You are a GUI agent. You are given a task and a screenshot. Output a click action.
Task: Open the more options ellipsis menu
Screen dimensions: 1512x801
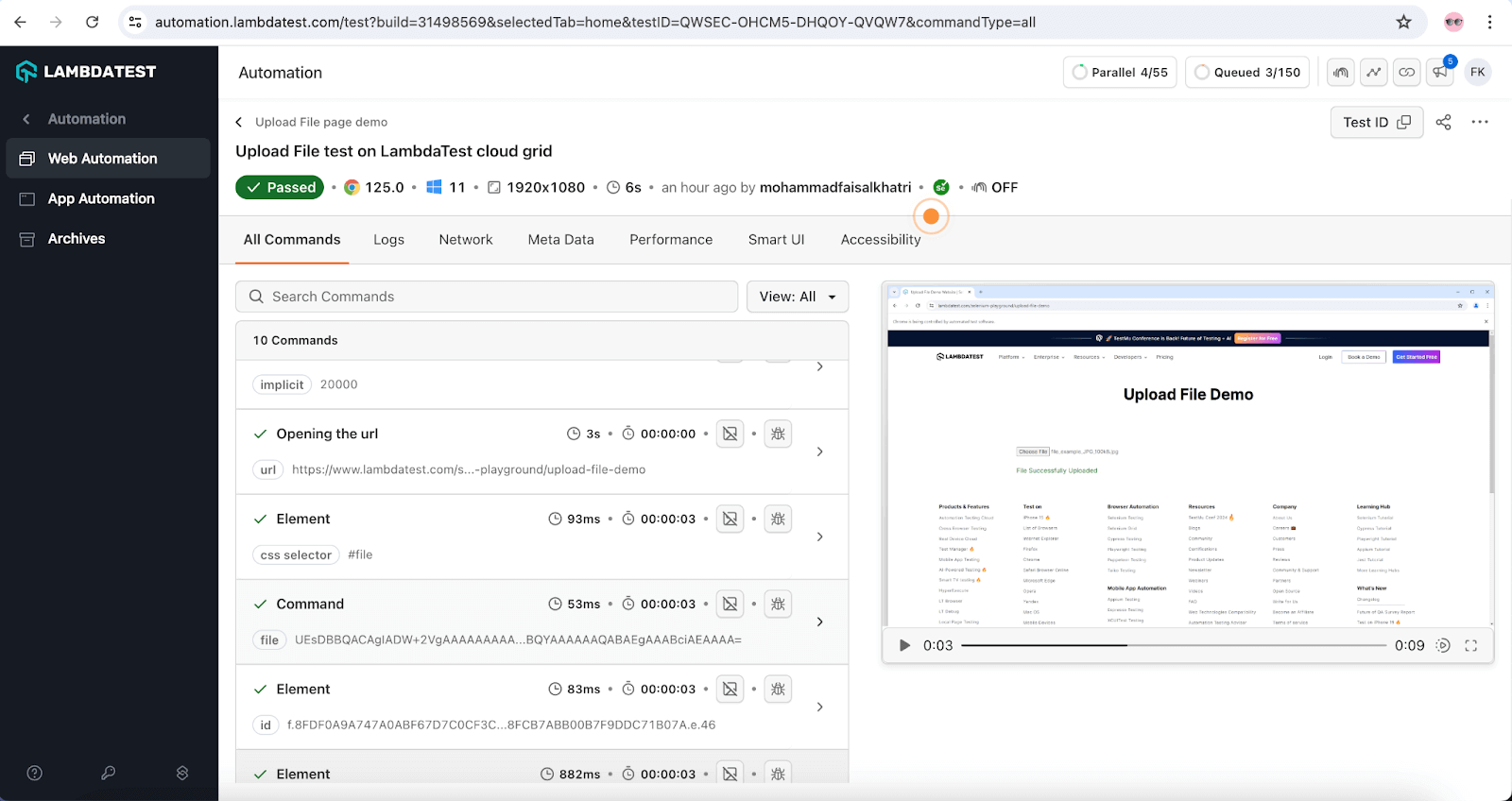click(x=1480, y=122)
